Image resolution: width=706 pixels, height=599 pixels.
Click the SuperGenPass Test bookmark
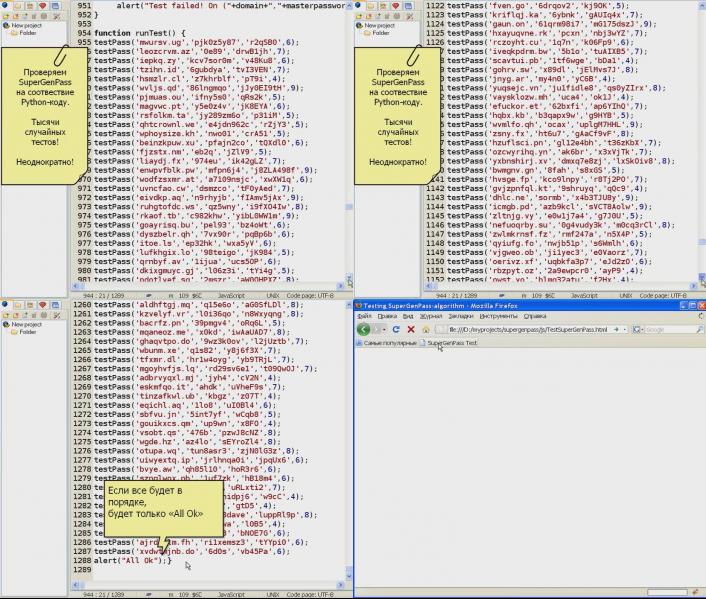pyautogui.click(x=448, y=343)
